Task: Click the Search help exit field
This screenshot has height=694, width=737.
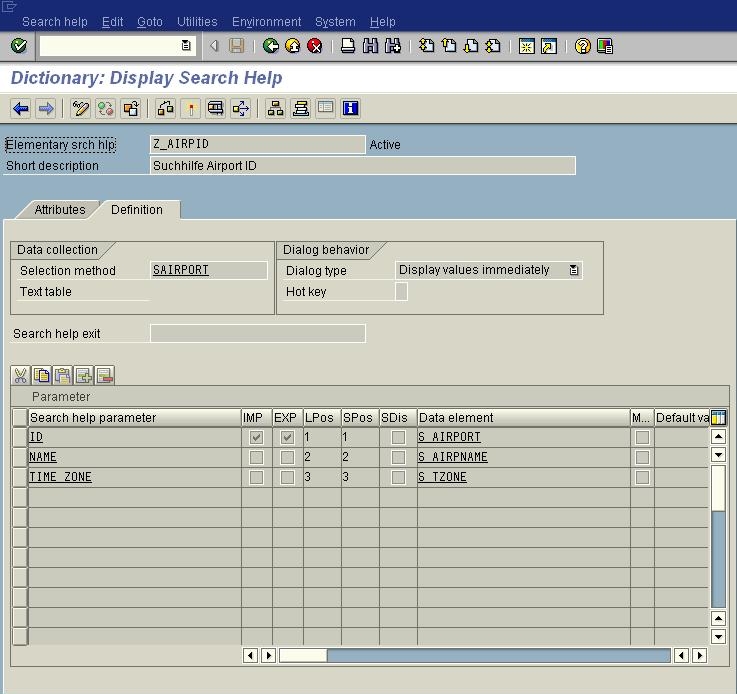Action: pos(258,333)
